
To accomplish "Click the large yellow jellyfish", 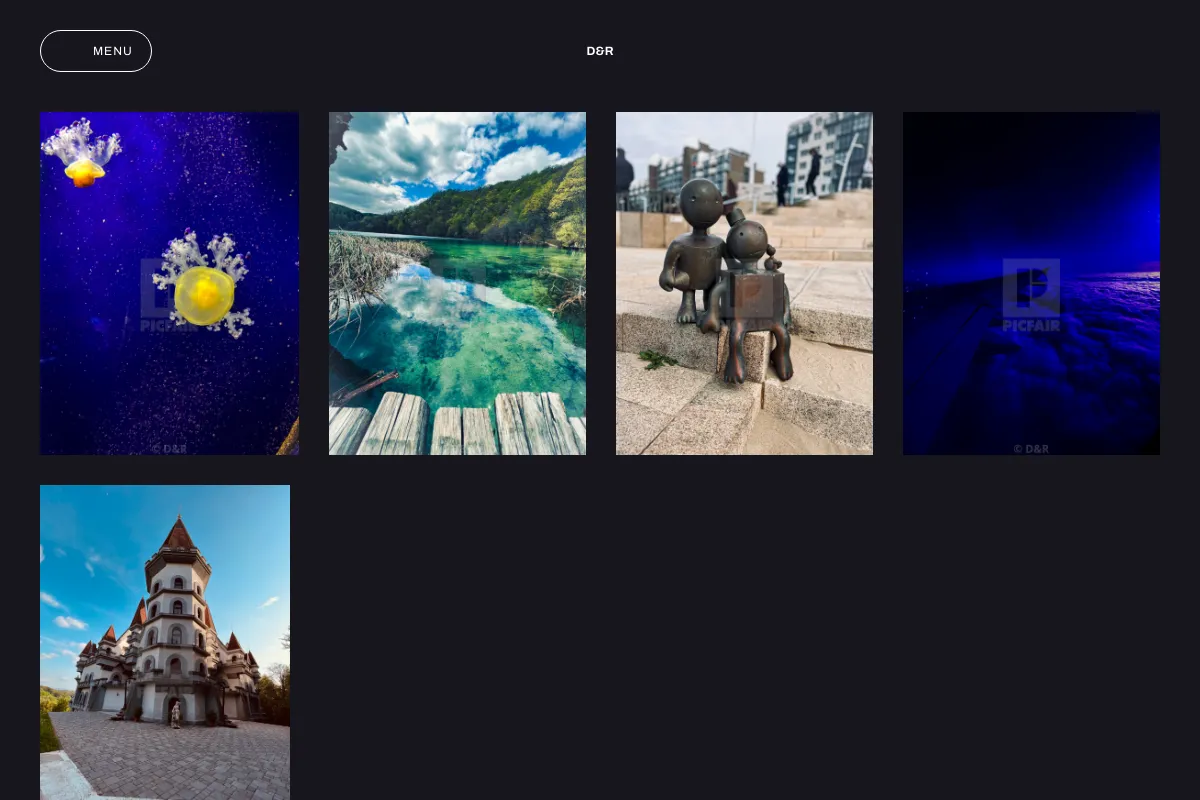I will pos(205,295).
